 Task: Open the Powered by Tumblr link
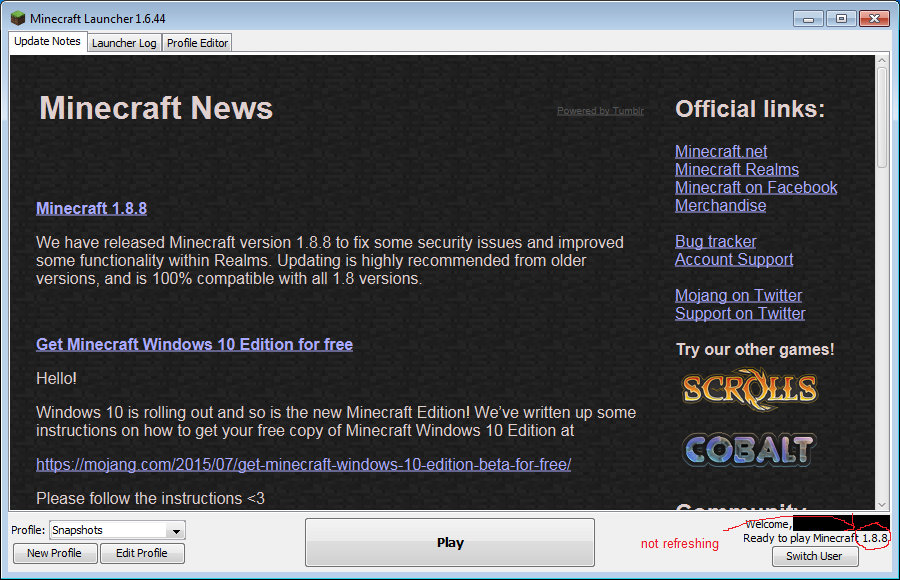pyautogui.click(x=600, y=111)
